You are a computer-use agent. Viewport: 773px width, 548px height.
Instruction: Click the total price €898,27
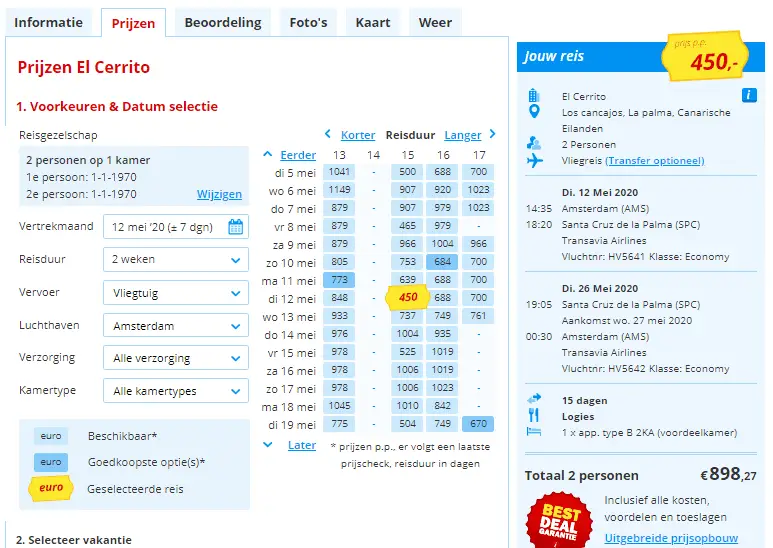(x=728, y=474)
